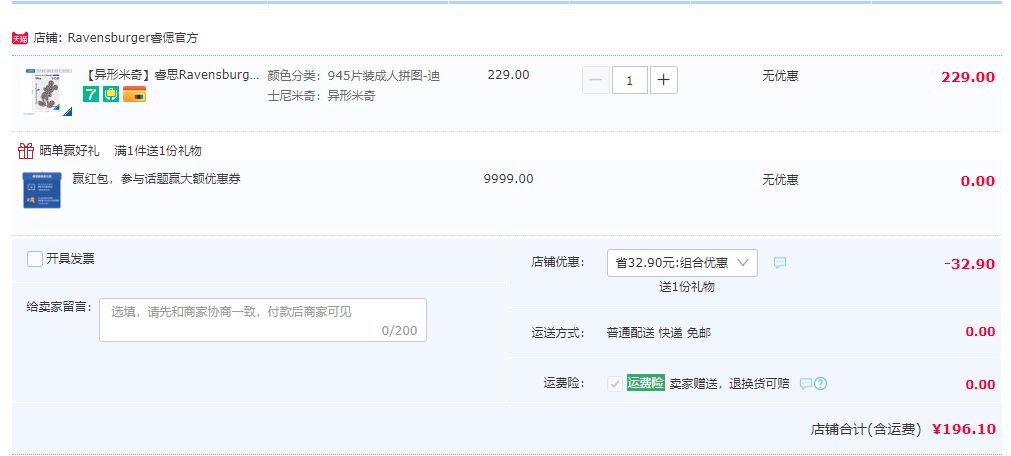This screenshot has width=1011, height=456.
Task: Click the 送1份礼物 text under the discount dropdown
Action: pyautogui.click(x=687, y=287)
